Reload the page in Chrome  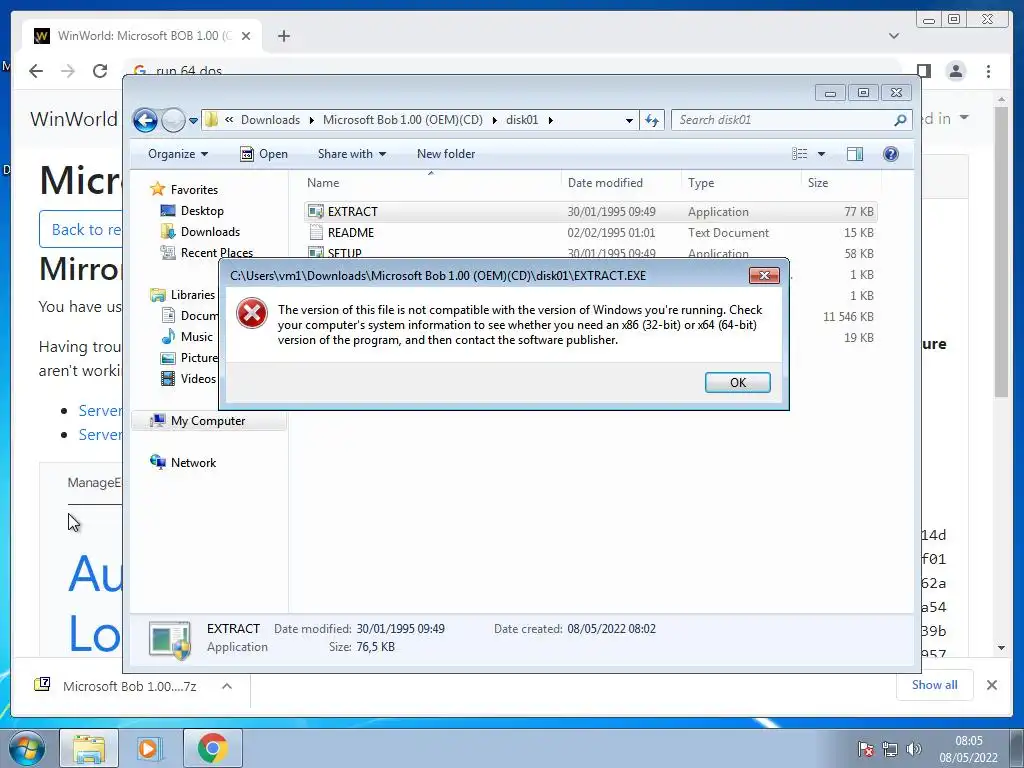pyautogui.click(x=100, y=71)
